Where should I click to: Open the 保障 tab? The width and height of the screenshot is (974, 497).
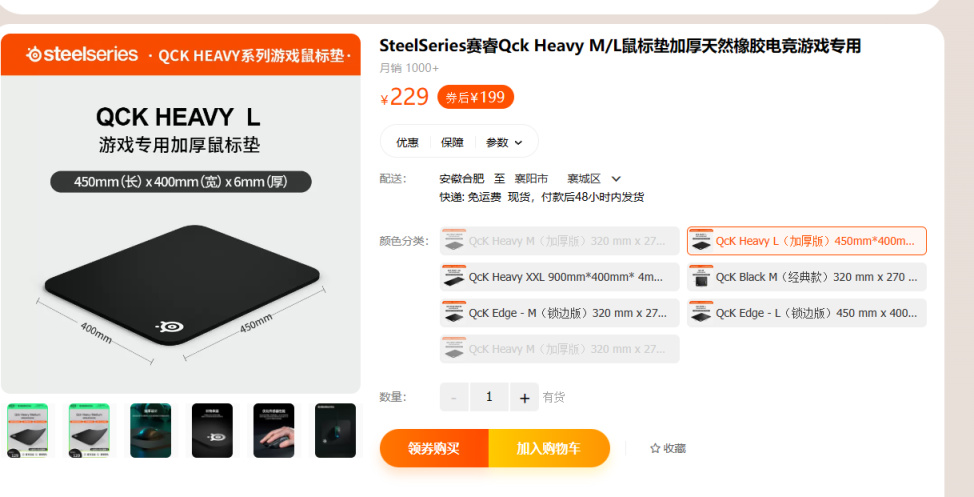[452, 142]
